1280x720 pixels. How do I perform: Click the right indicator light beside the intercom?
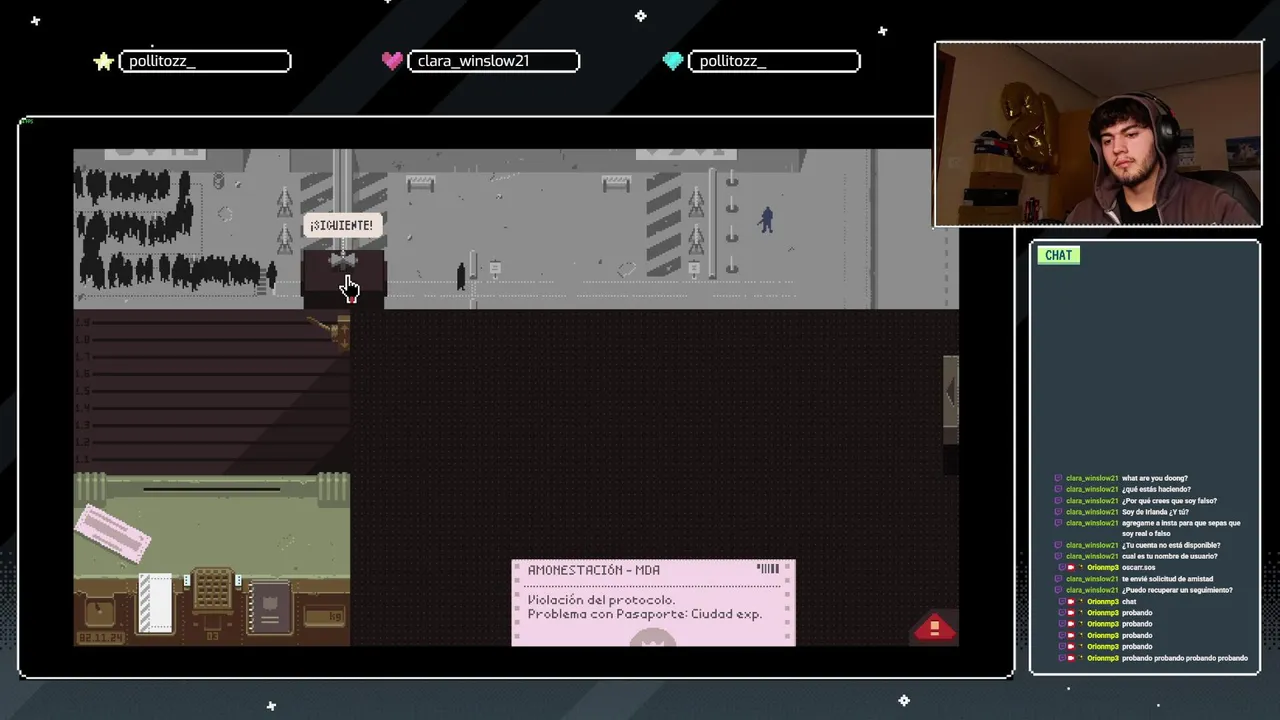[238, 581]
